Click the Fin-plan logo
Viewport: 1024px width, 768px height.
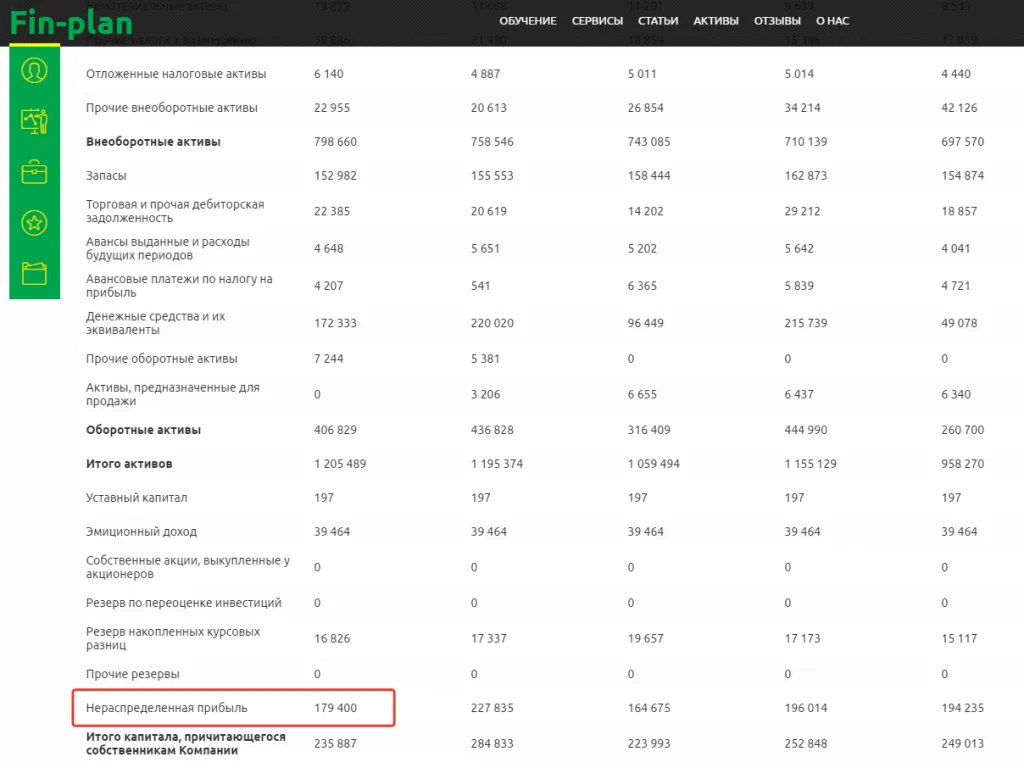[71, 23]
